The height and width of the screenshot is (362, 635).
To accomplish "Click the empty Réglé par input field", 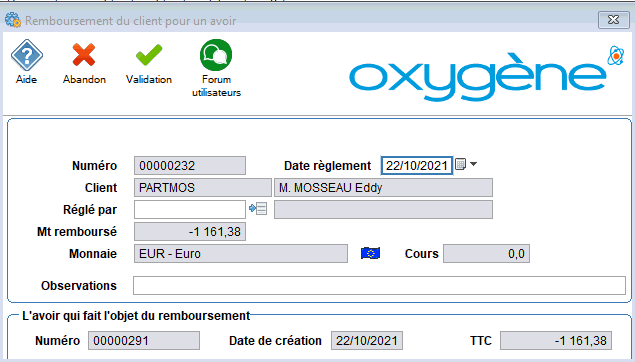I will (x=190, y=209).
